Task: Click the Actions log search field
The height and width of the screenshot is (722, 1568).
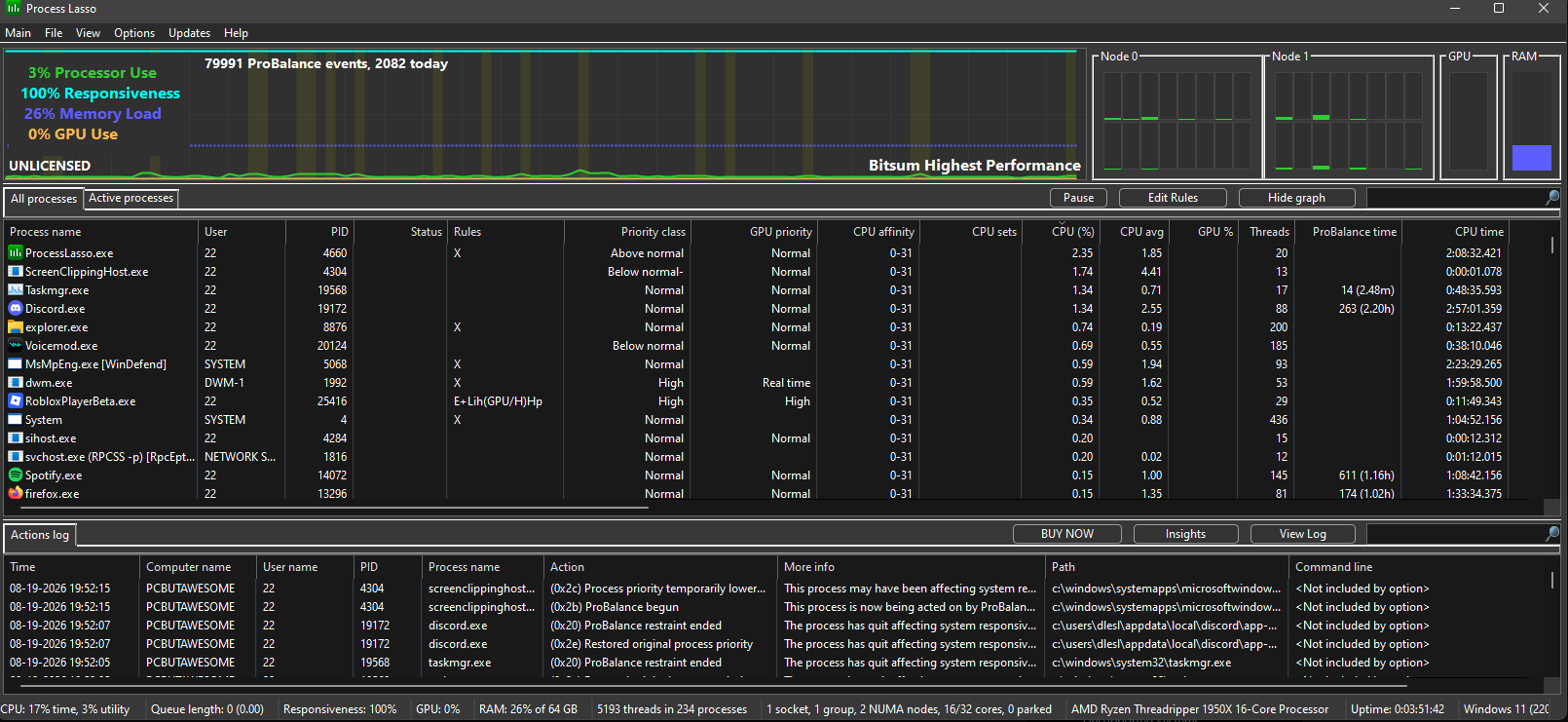Action: tap(1456, 534)
